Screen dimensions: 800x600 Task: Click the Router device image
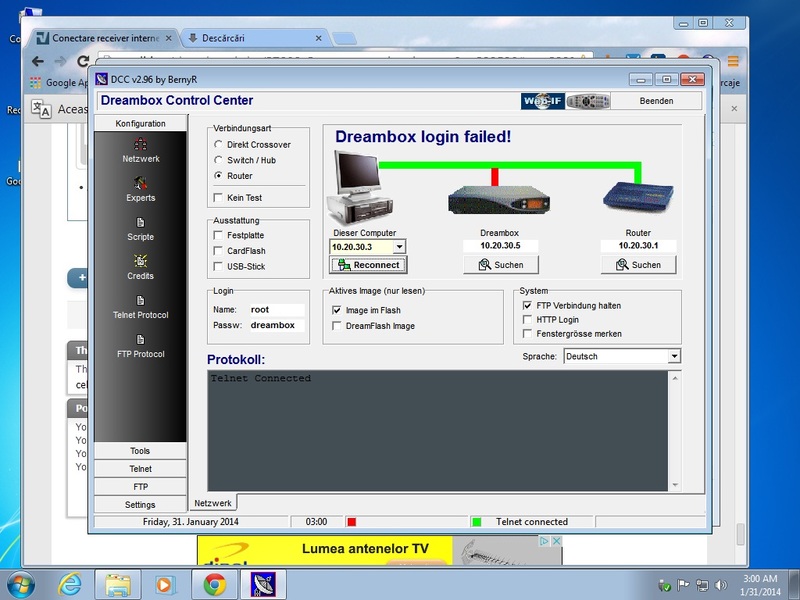click(x=638, y=196)
